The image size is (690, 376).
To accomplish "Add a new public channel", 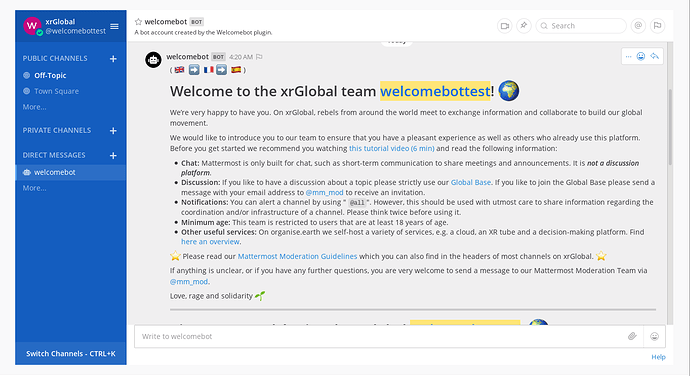I will tap(113, 59).
